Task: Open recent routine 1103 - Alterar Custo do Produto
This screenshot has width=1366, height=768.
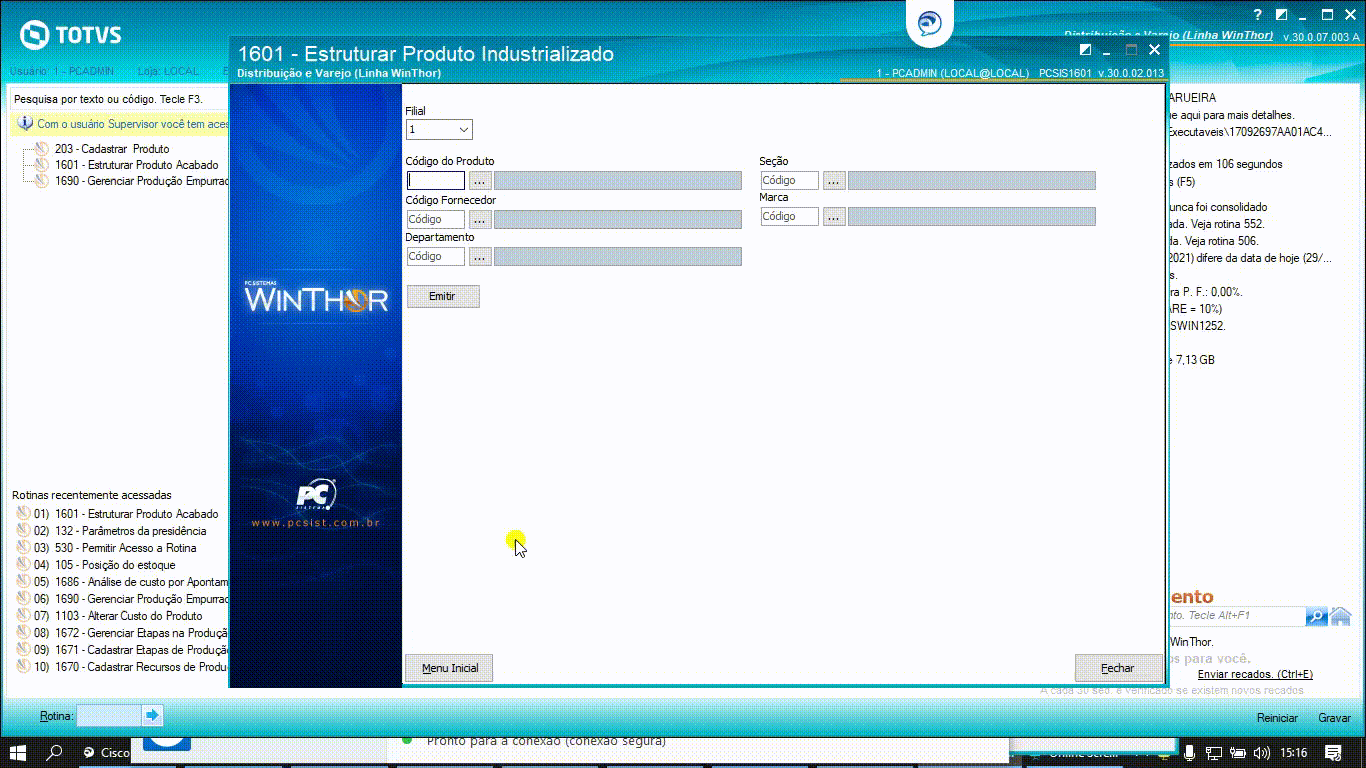Action: 118,616
